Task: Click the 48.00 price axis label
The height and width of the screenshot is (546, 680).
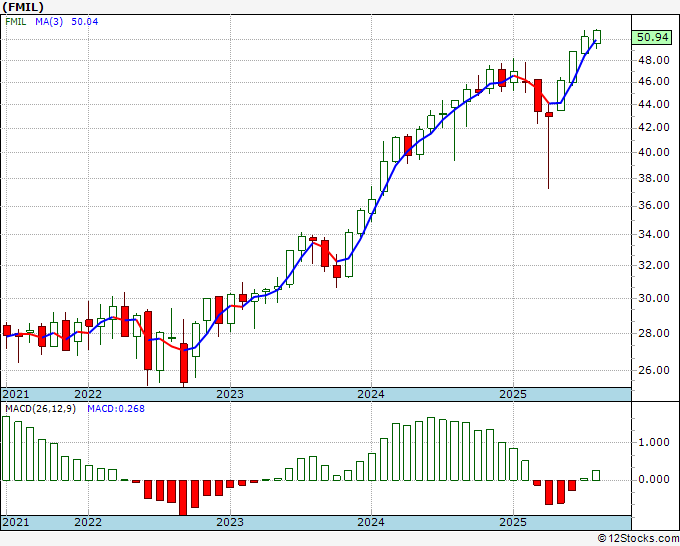Action: pyautogui.click(x=654, y=60)
